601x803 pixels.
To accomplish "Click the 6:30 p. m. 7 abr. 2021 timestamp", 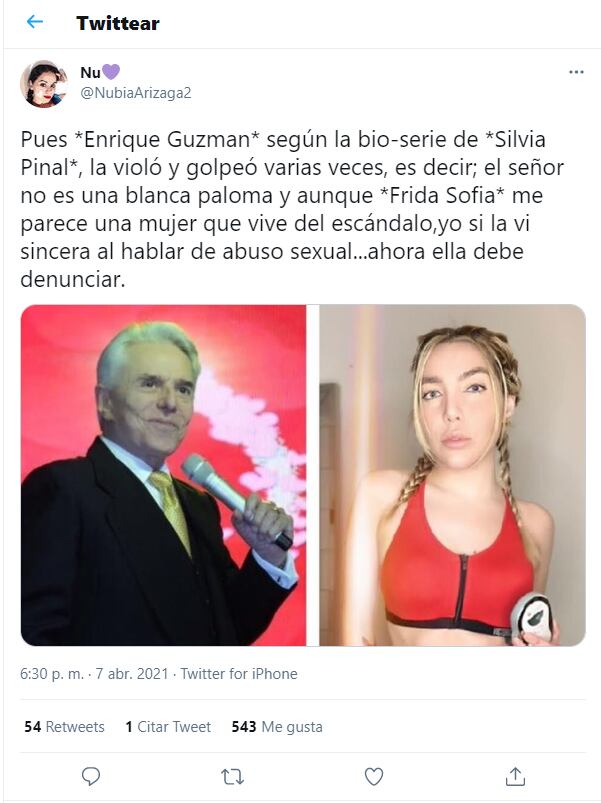I will click(x=94, y=673).
